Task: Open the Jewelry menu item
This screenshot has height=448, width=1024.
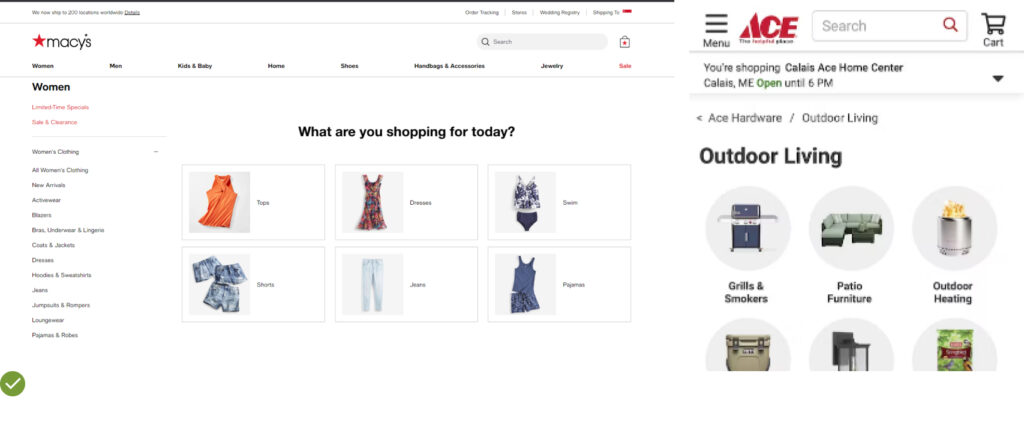Action: tap(552, 66)
